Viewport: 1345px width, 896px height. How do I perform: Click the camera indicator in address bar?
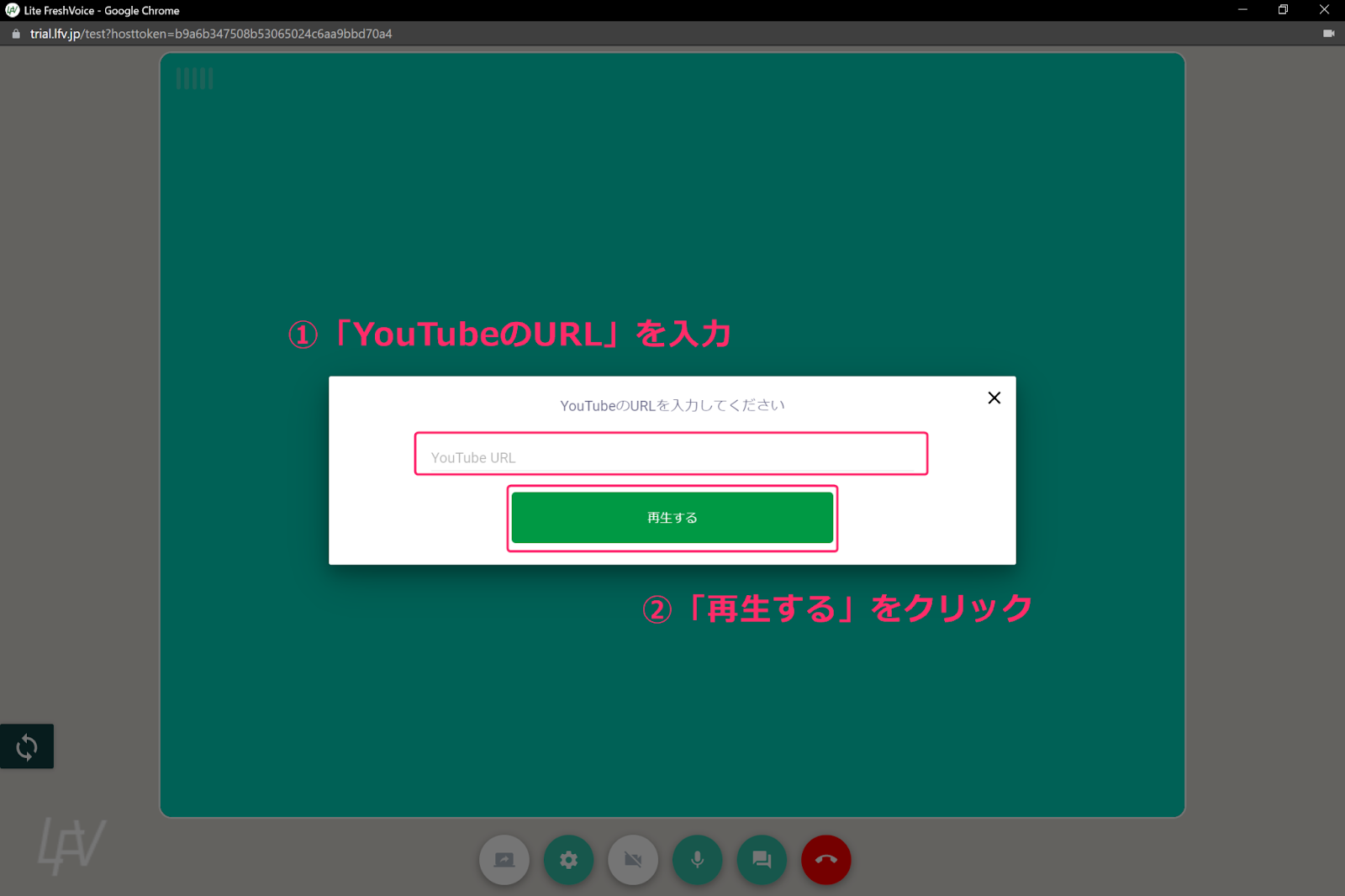click(1329, 34)
